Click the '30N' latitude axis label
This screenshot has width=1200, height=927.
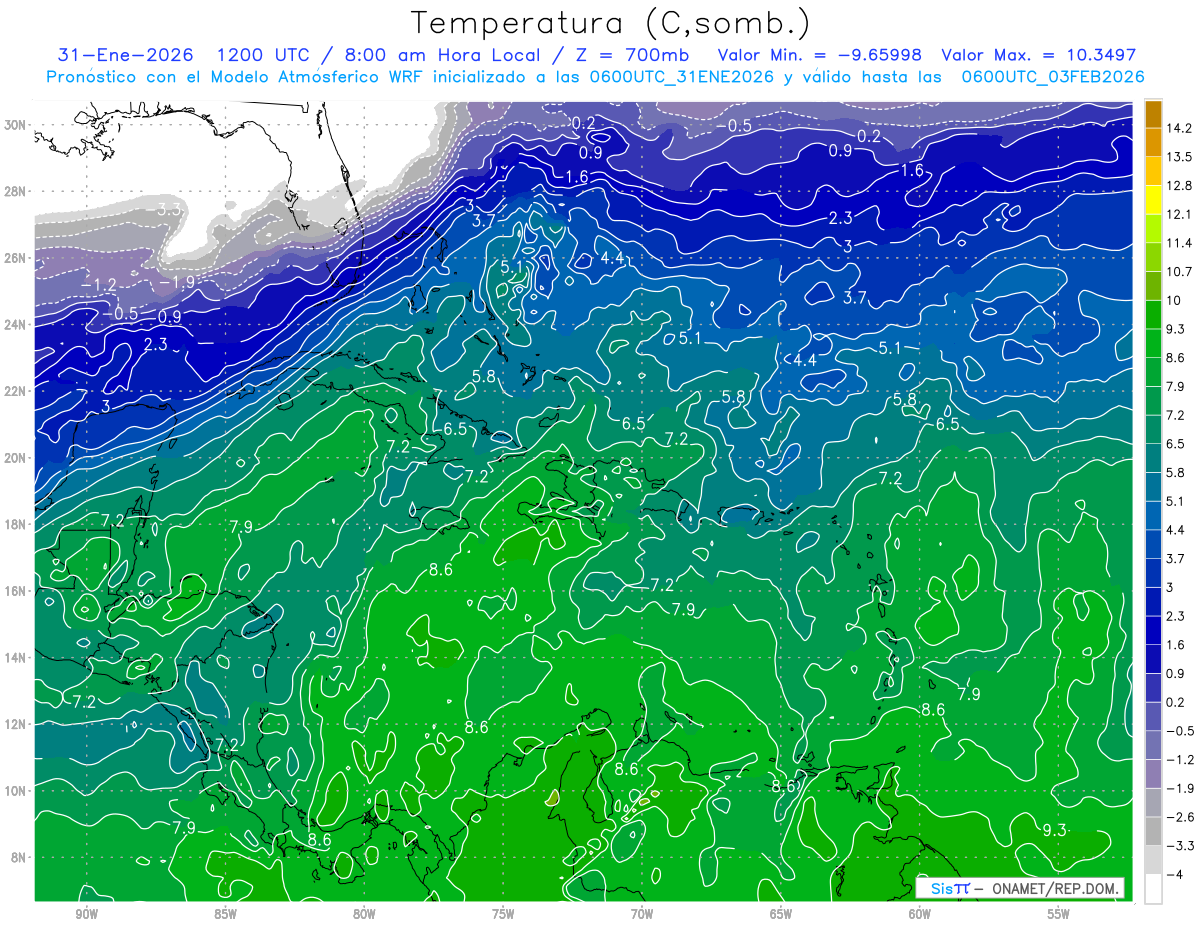pyautogui.click(x=16, y=125)
